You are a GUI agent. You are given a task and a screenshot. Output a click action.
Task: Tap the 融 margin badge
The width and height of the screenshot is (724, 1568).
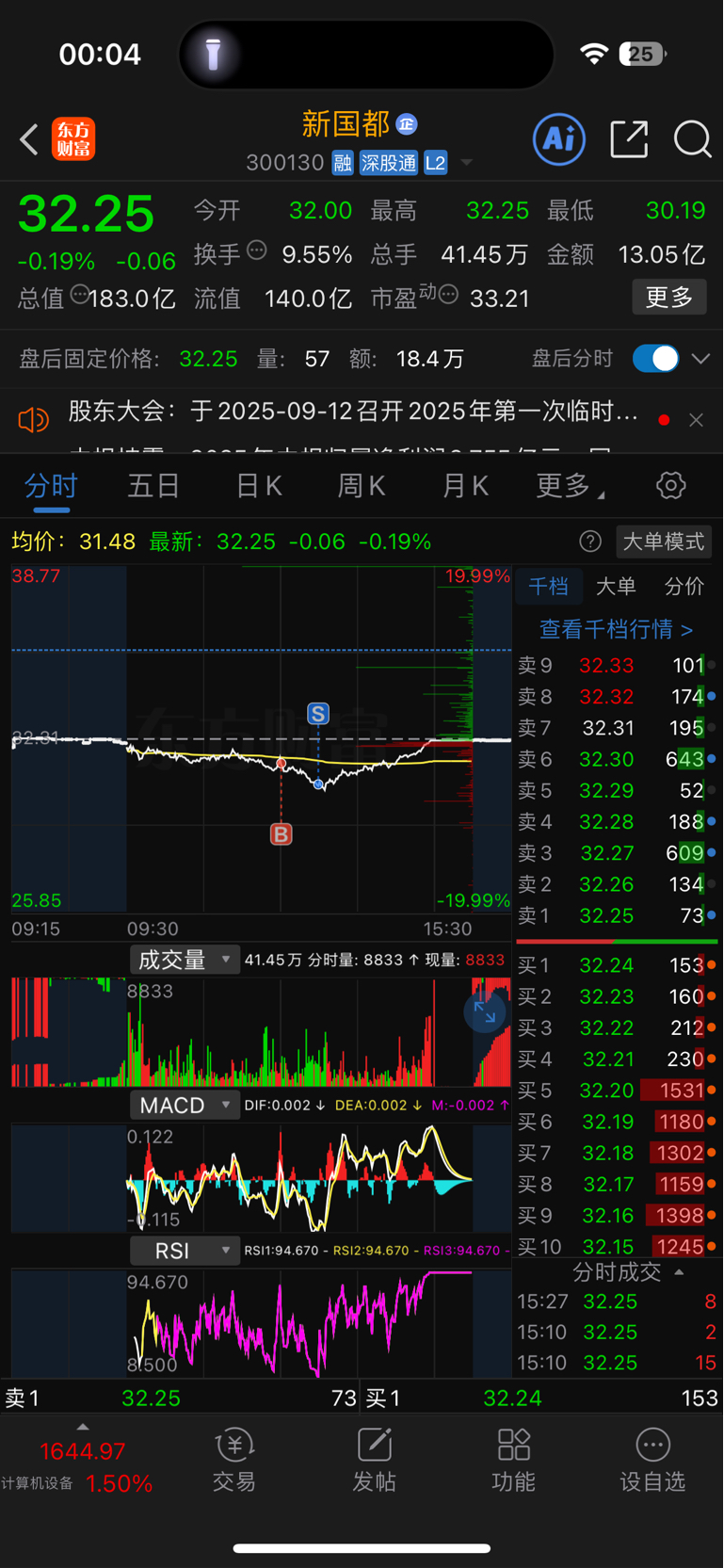point(343,163)
